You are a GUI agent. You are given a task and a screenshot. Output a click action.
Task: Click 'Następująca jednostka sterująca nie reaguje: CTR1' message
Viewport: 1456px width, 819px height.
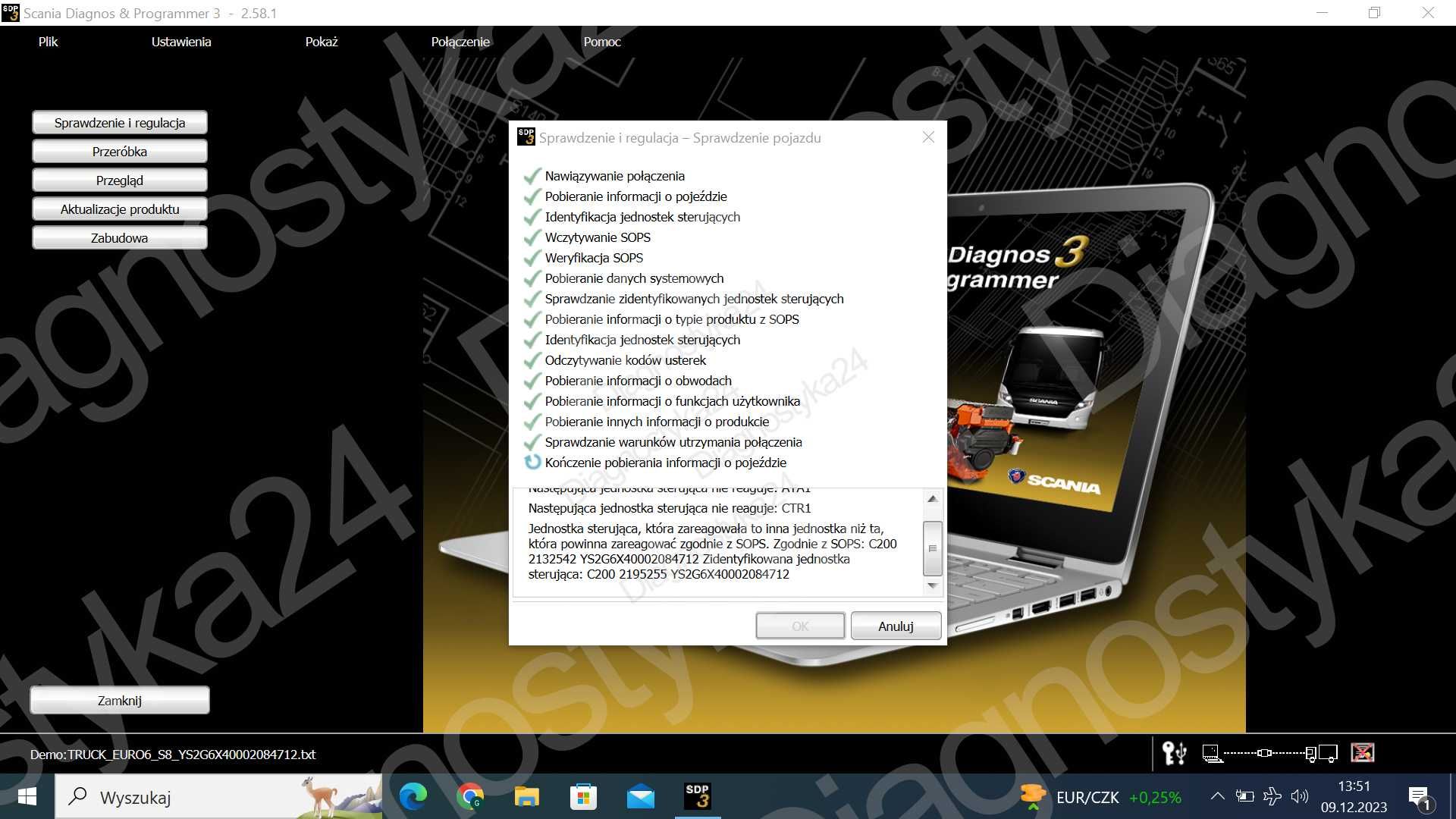[670, 508]
